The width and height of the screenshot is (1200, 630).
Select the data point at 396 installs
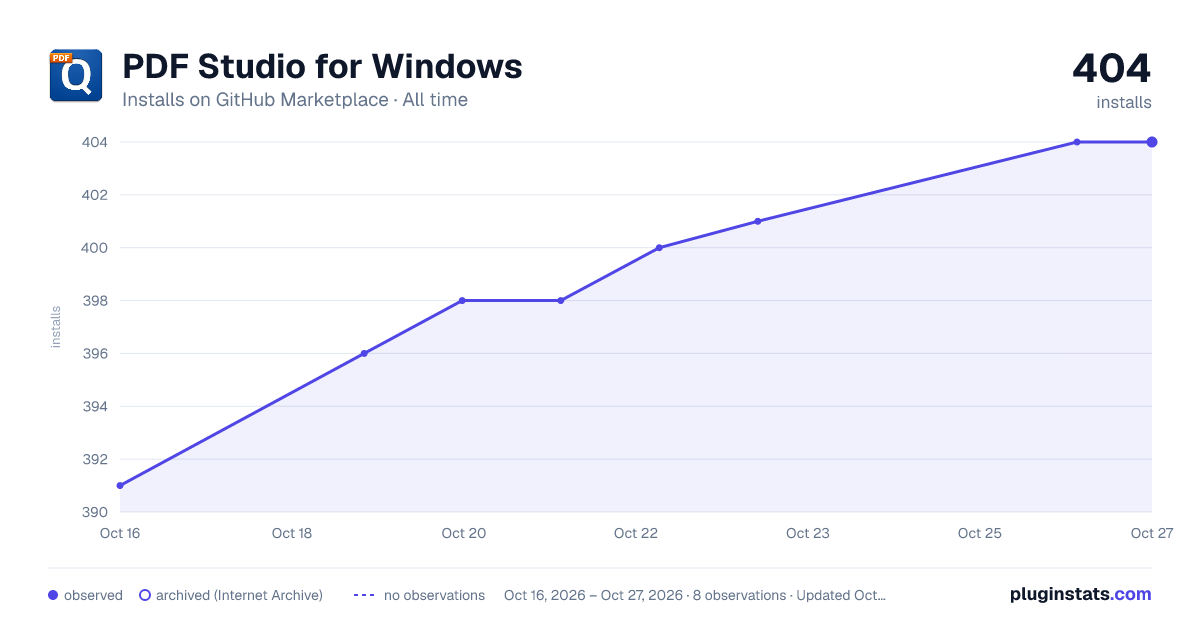(x=364, y=353)
